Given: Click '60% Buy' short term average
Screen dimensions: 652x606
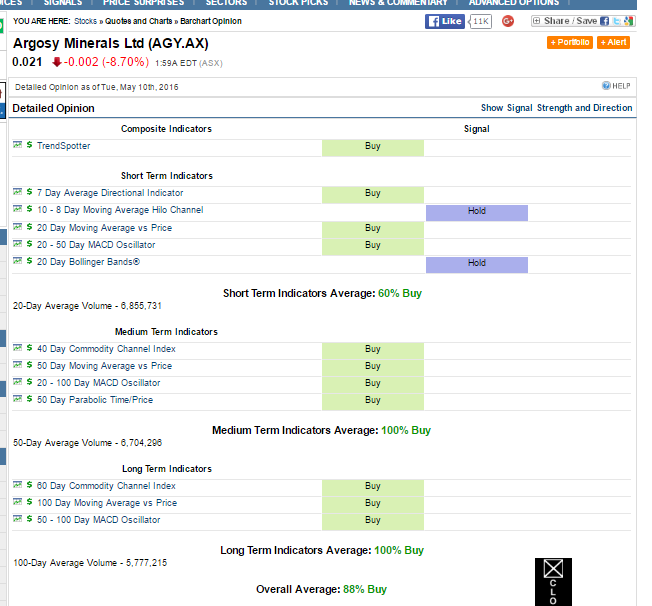Looking at the screenshot, I should point(400,293).
